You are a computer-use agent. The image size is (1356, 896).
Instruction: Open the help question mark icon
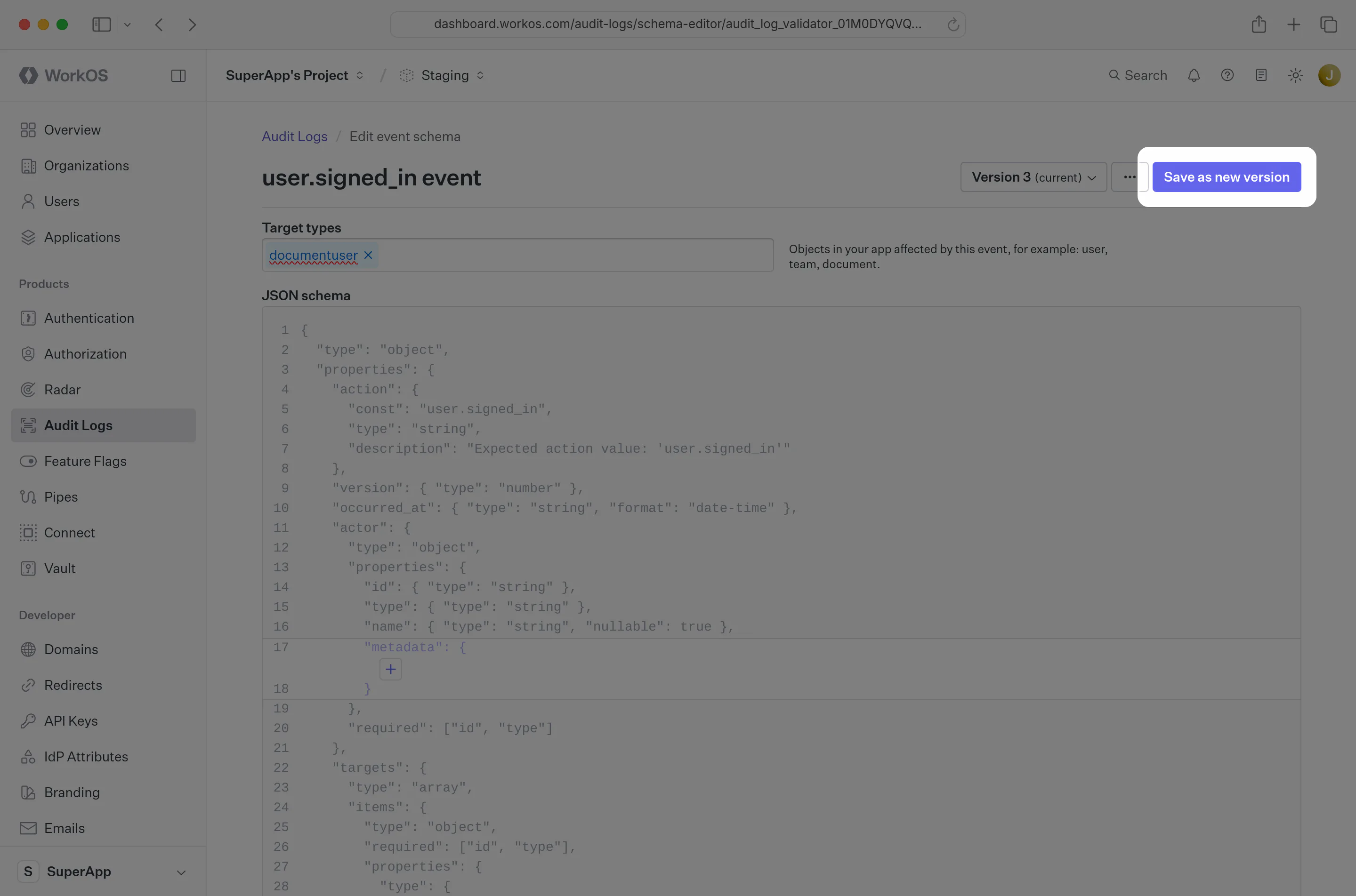pos(1227,75)
